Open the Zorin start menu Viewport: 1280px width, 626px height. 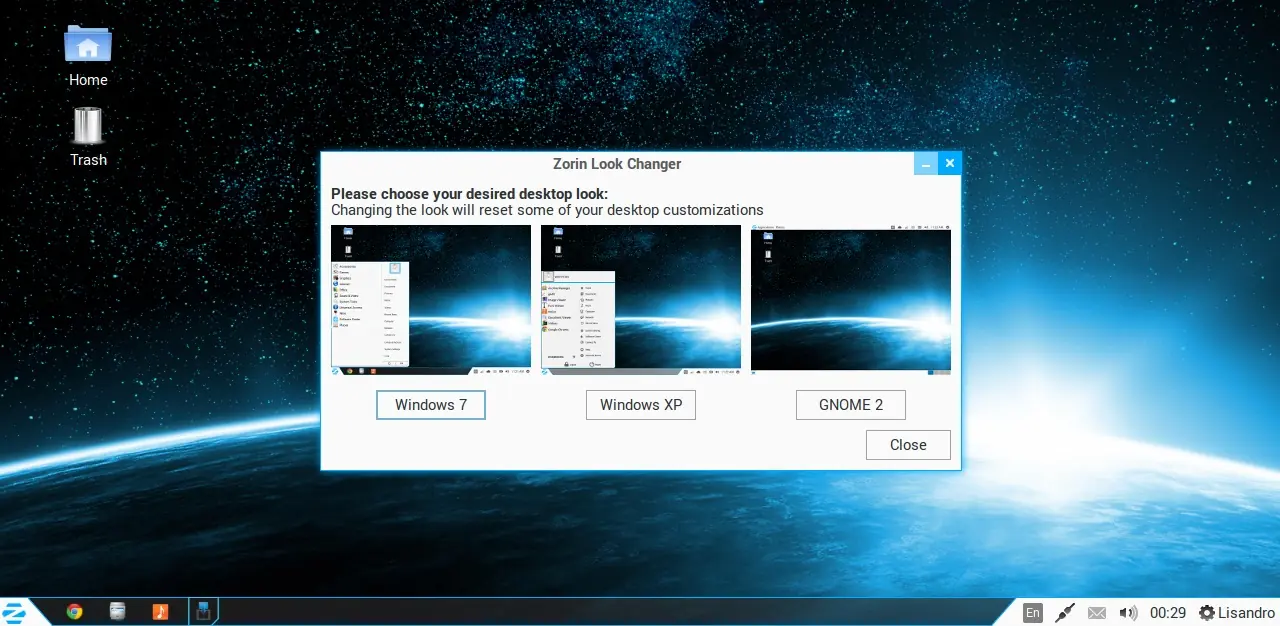tap(14, 612)
